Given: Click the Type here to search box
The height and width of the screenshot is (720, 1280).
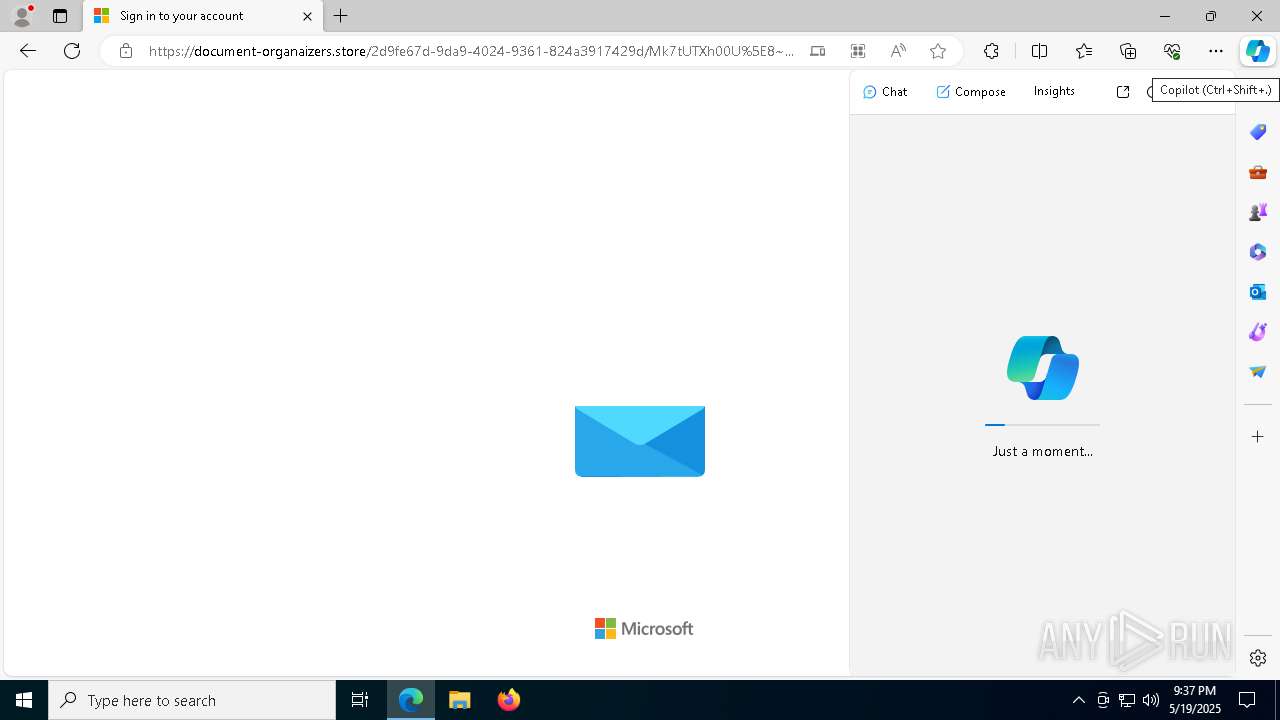Looking at the screenshot, I should (x=192, y=700).
